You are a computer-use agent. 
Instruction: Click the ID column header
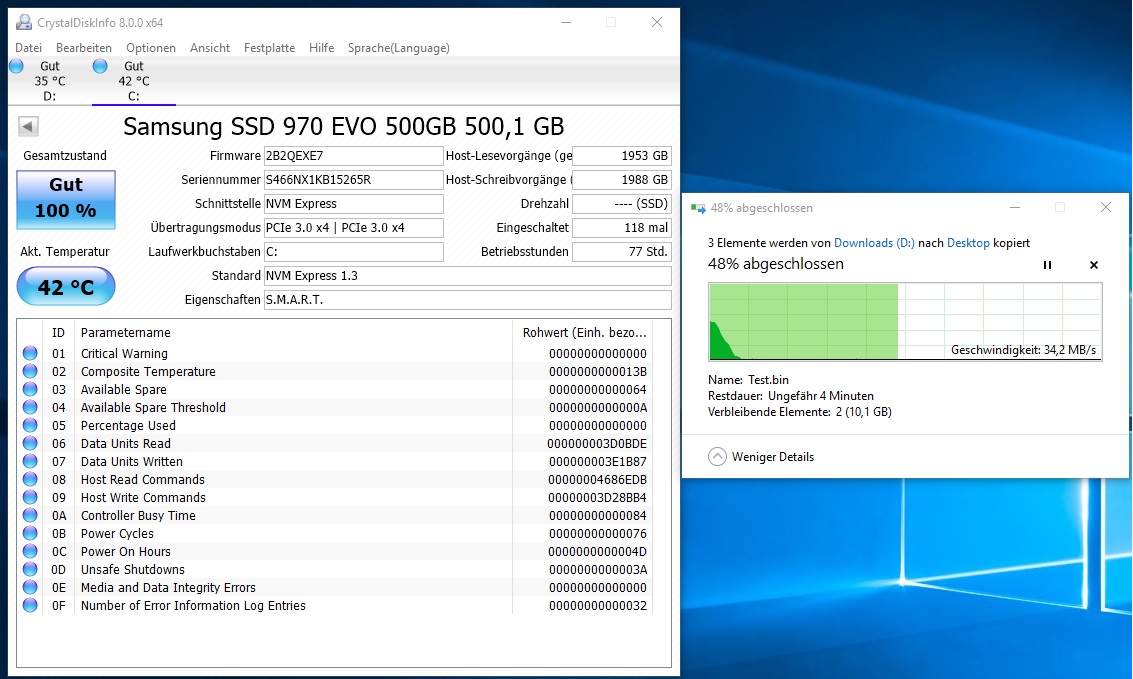[x=59, y=332]
